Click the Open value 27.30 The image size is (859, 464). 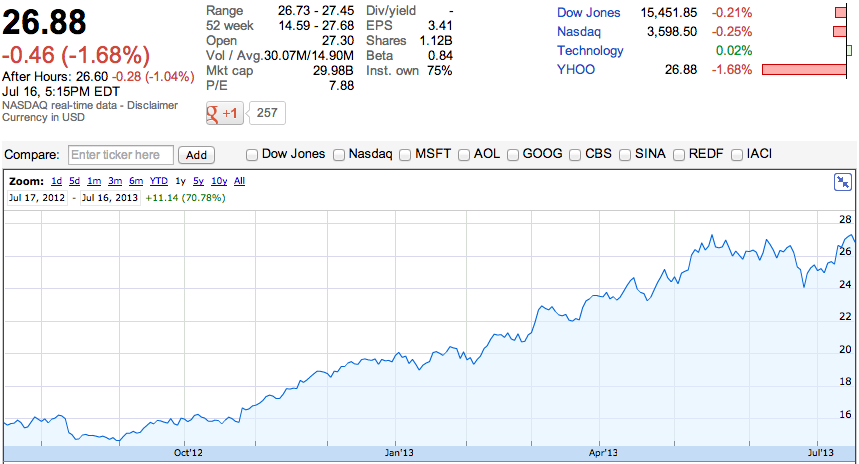(x=338, y=41)
